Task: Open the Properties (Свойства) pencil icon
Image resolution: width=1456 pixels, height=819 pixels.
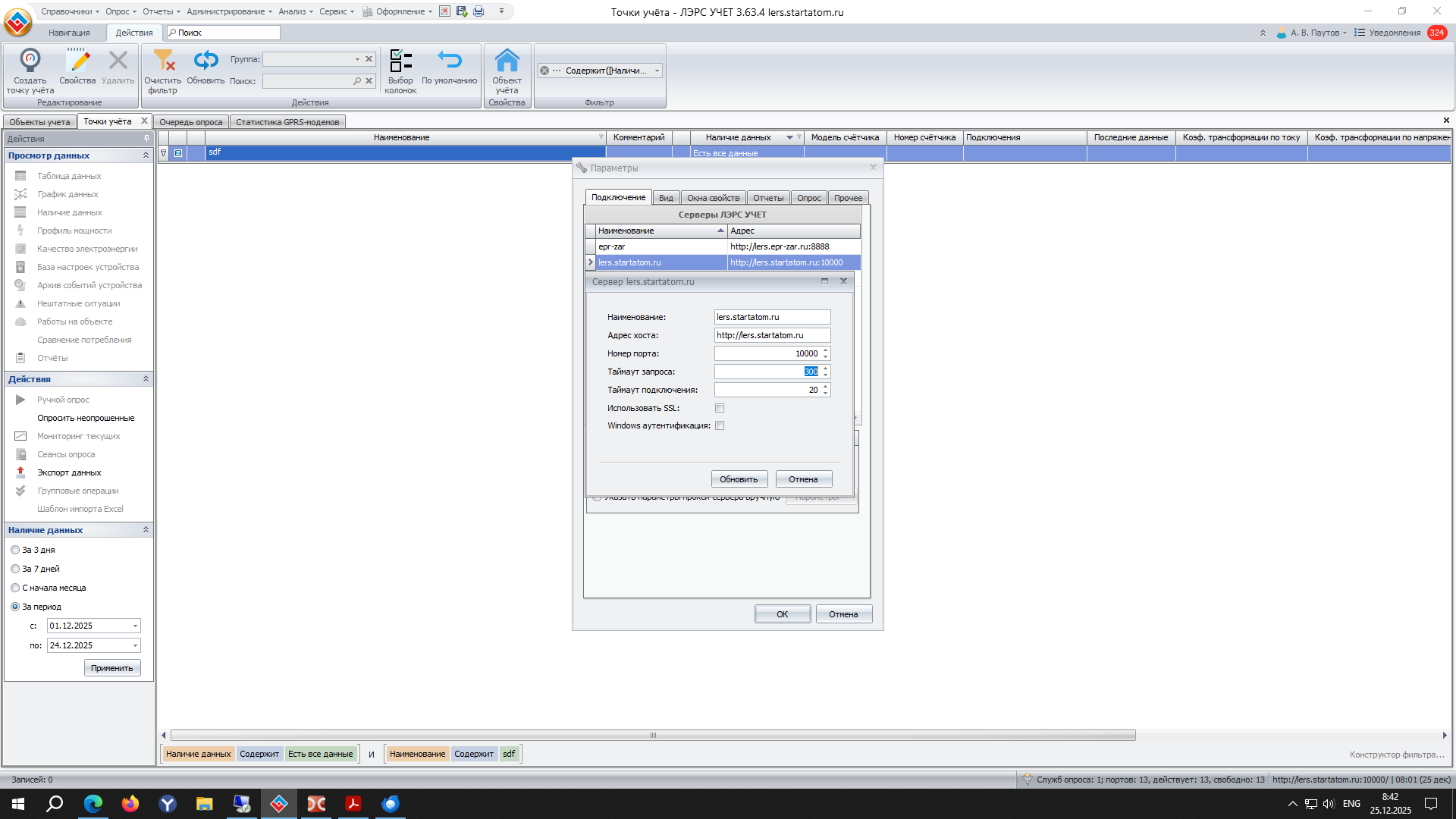Action: pos(77,61)
